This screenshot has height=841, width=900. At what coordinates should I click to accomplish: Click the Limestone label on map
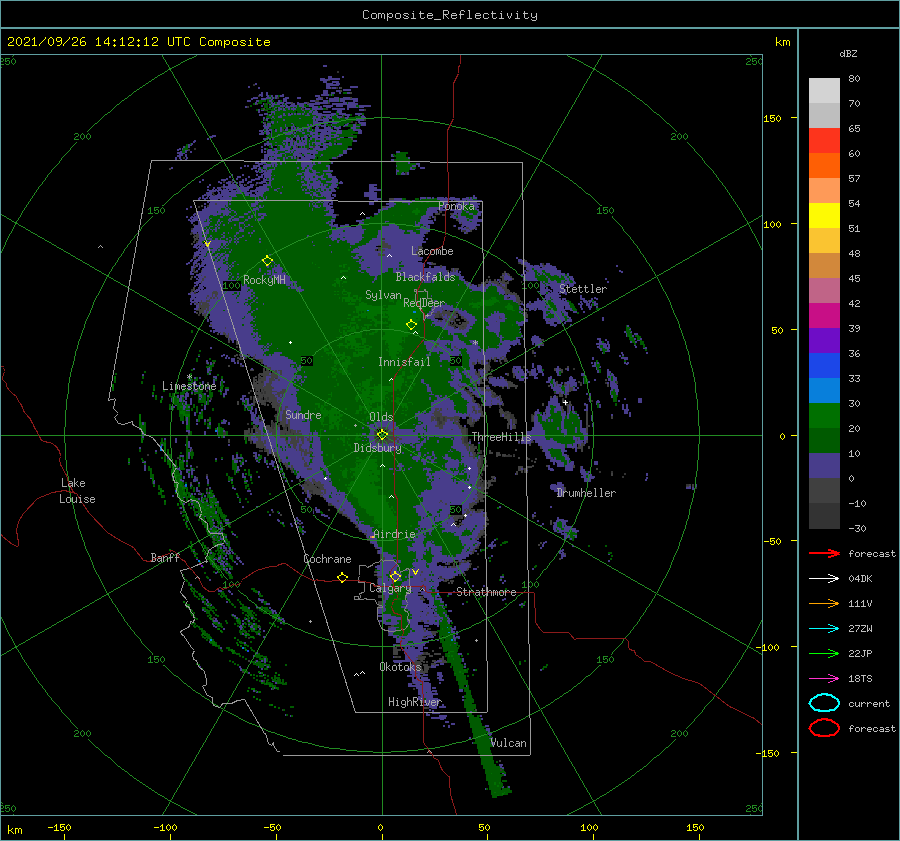tap(189, 386)
